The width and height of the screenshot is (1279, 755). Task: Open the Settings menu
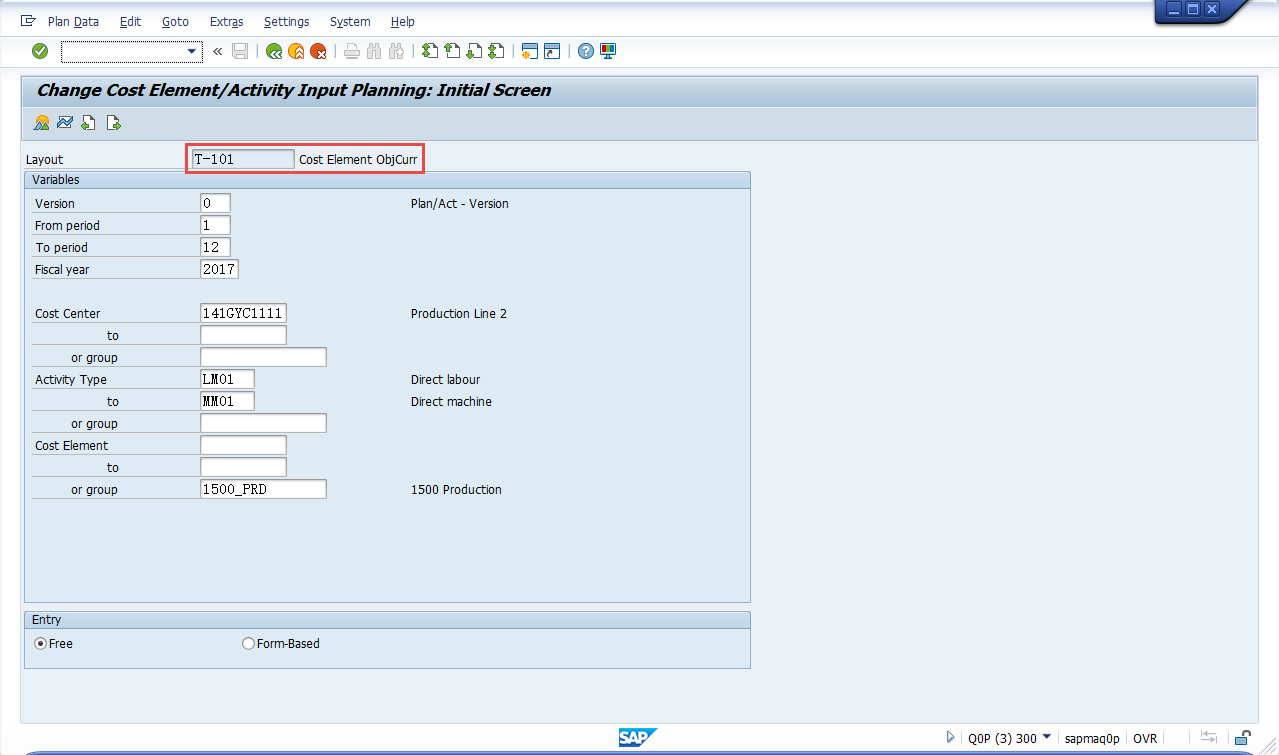coord(287,21)
